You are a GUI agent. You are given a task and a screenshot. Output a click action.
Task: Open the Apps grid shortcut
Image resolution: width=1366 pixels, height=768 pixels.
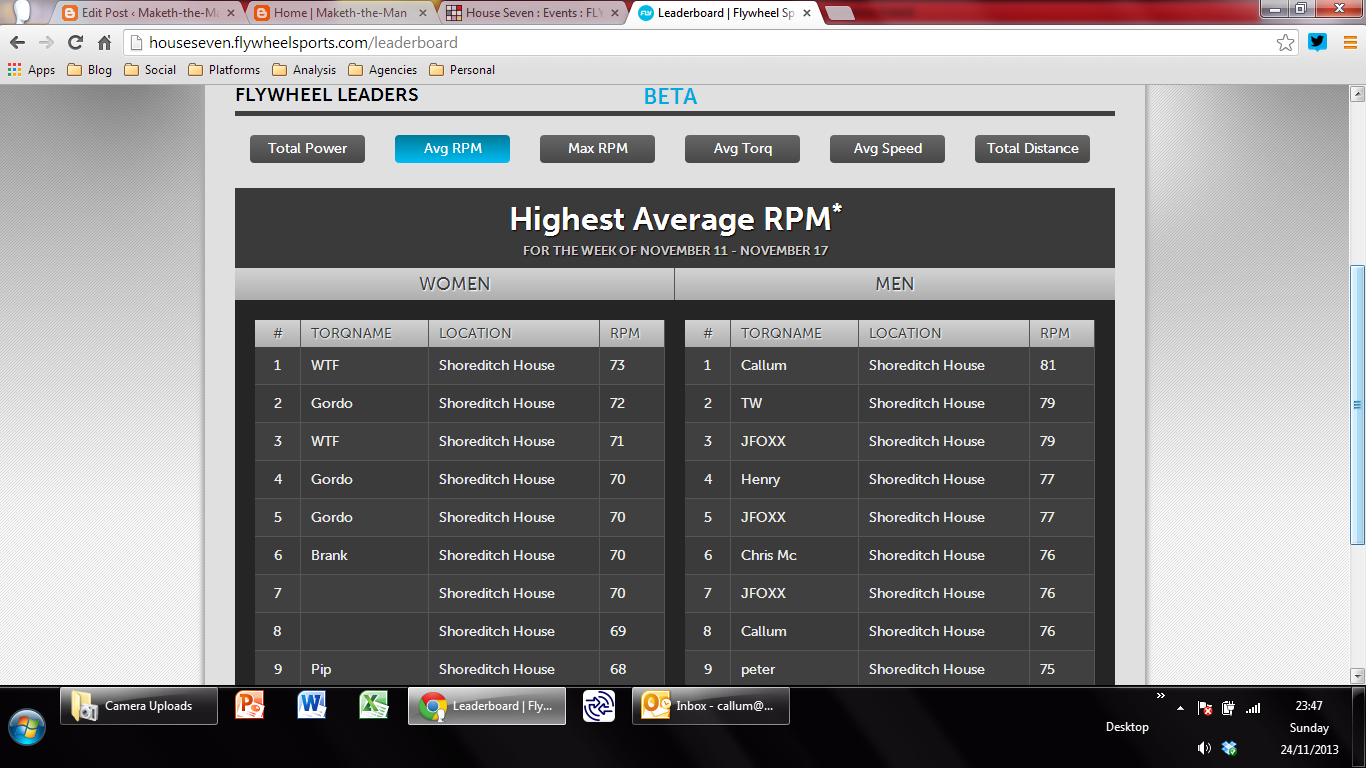coord(31,70)
